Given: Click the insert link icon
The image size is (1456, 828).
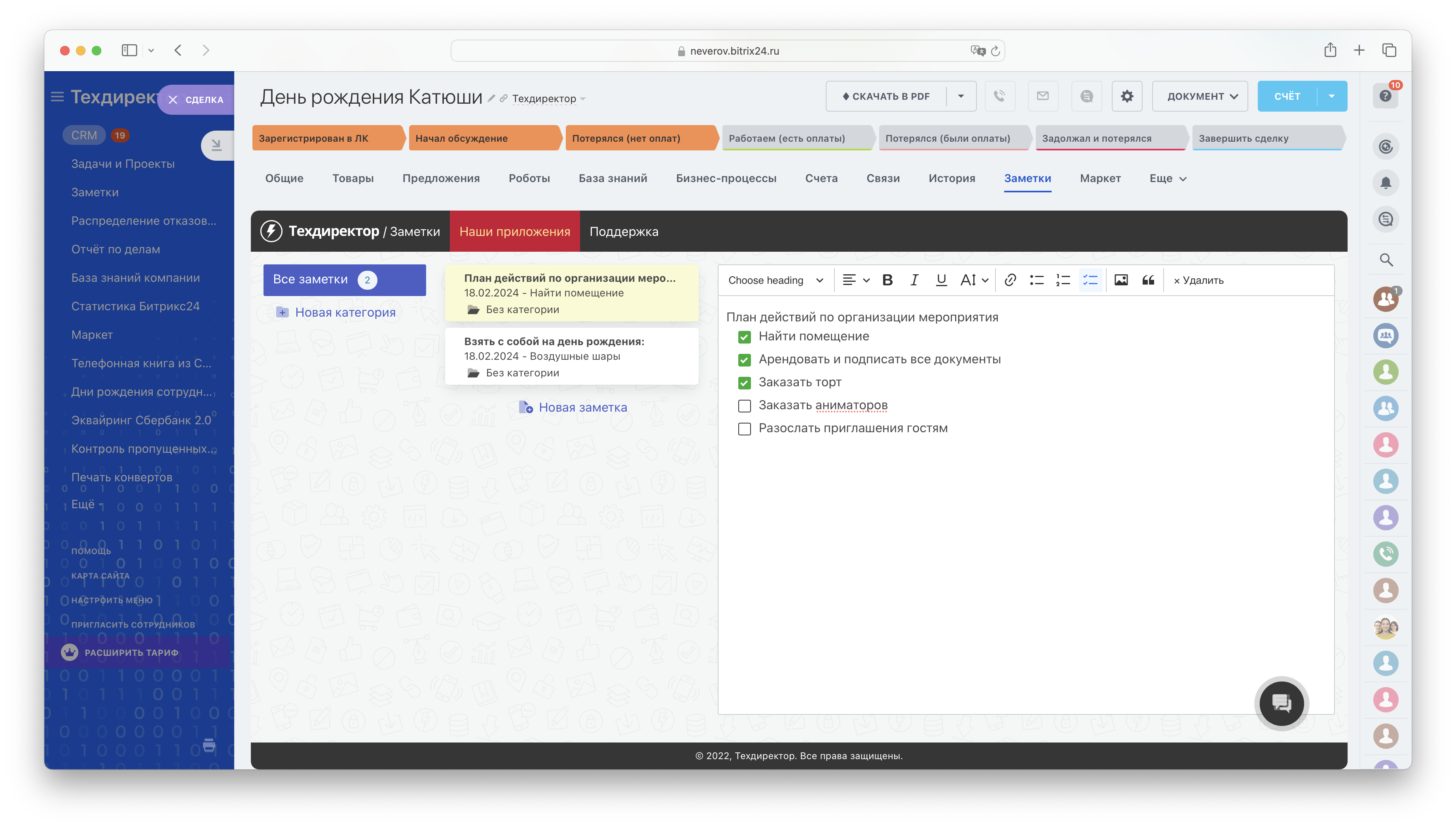Looking at the screenshot, I should (1010, 280).
